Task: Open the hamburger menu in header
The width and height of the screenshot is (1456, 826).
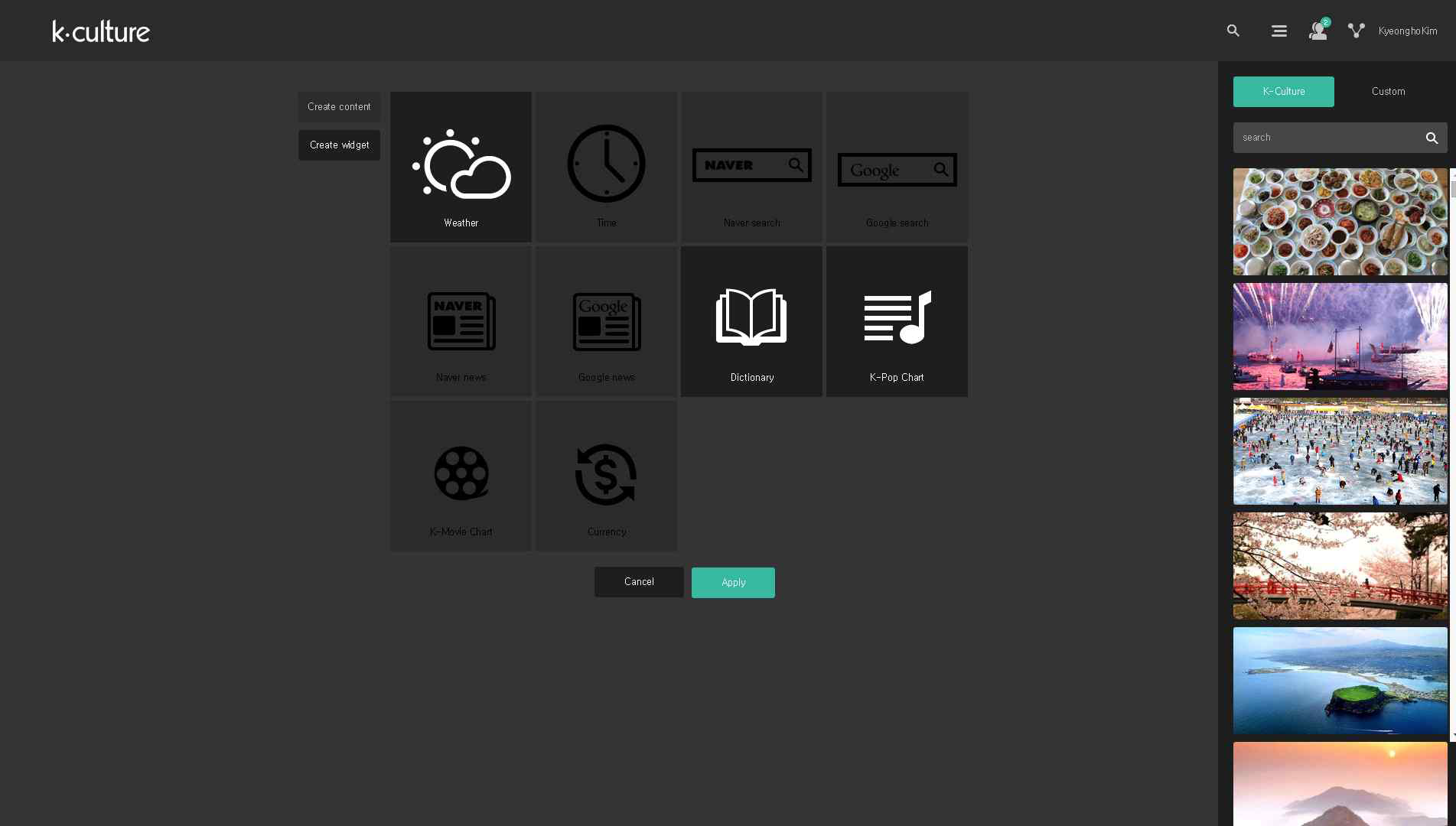Action: point(1278,31)
